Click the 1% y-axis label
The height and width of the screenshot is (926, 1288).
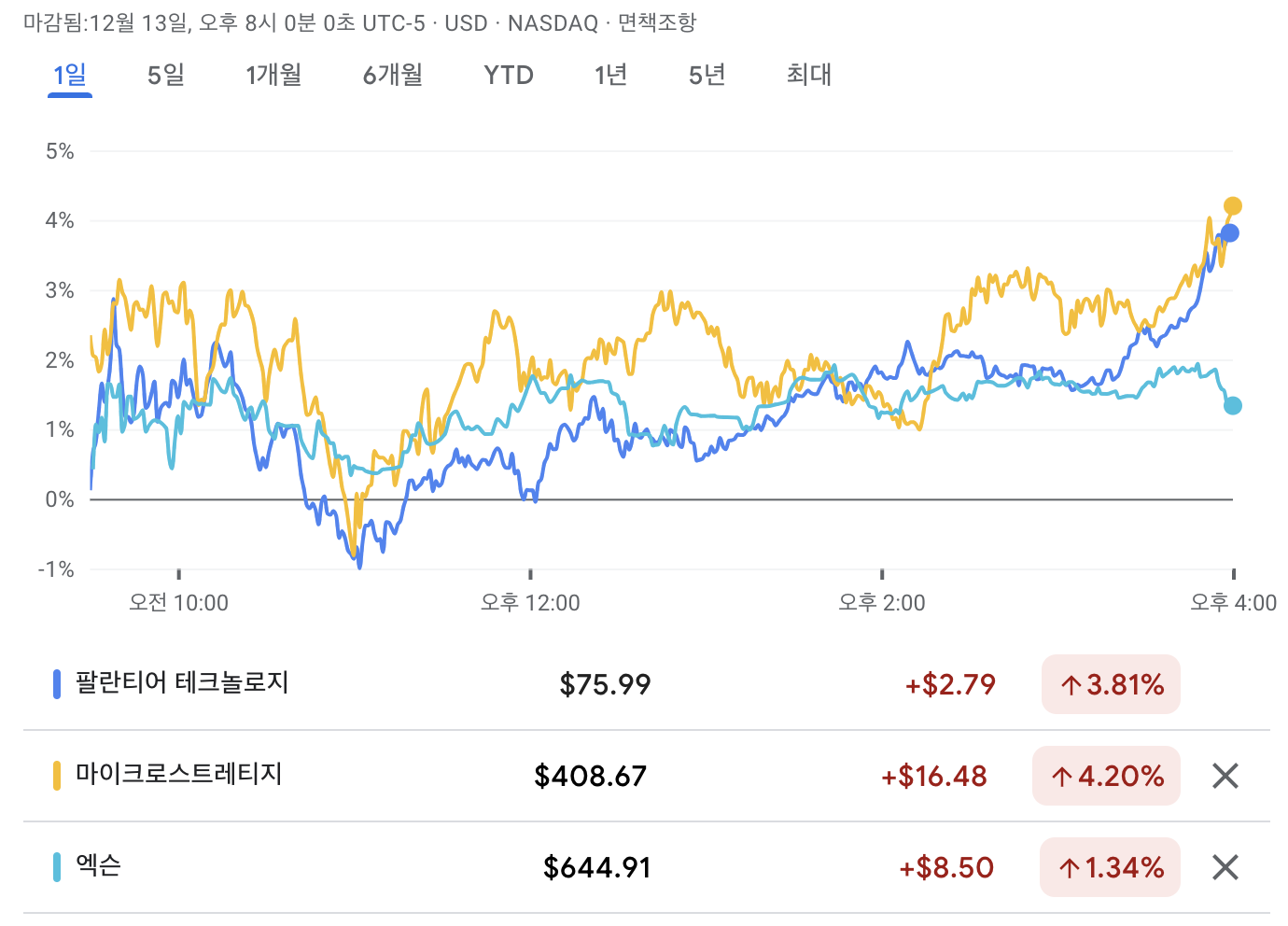[60, 429]
